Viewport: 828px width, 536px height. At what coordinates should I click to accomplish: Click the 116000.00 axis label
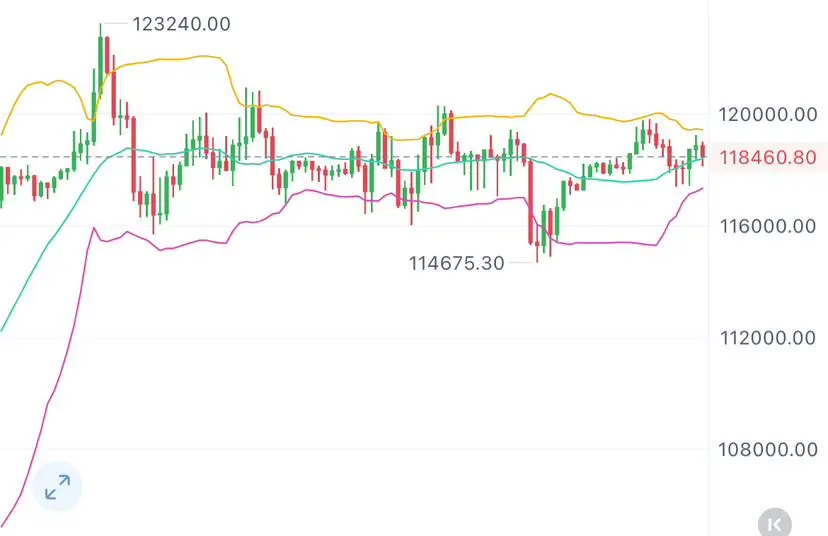pyautogui.click(x=768, y=226)
